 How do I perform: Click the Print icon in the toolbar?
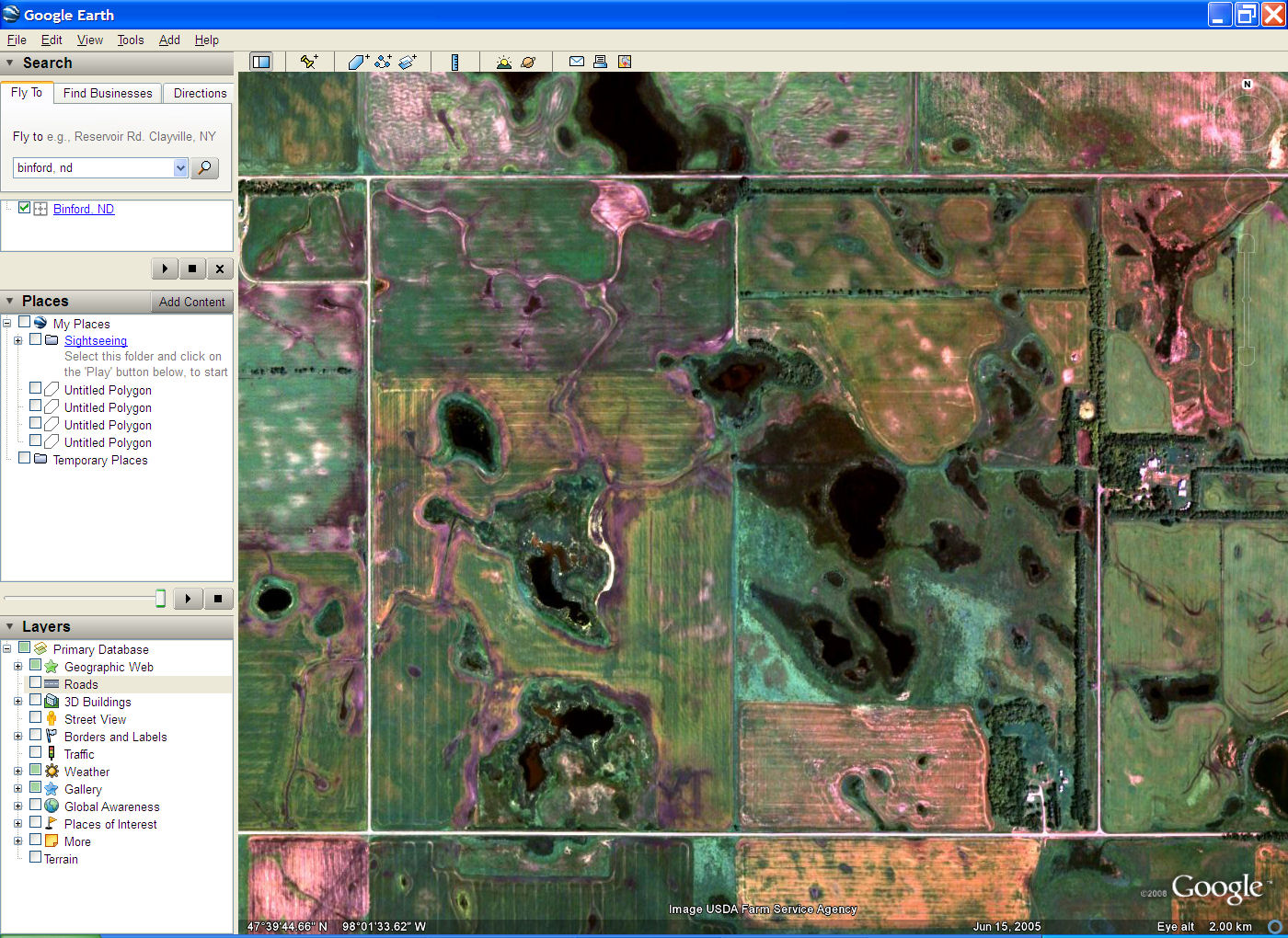pyautogui.click(x=600, y=62)
